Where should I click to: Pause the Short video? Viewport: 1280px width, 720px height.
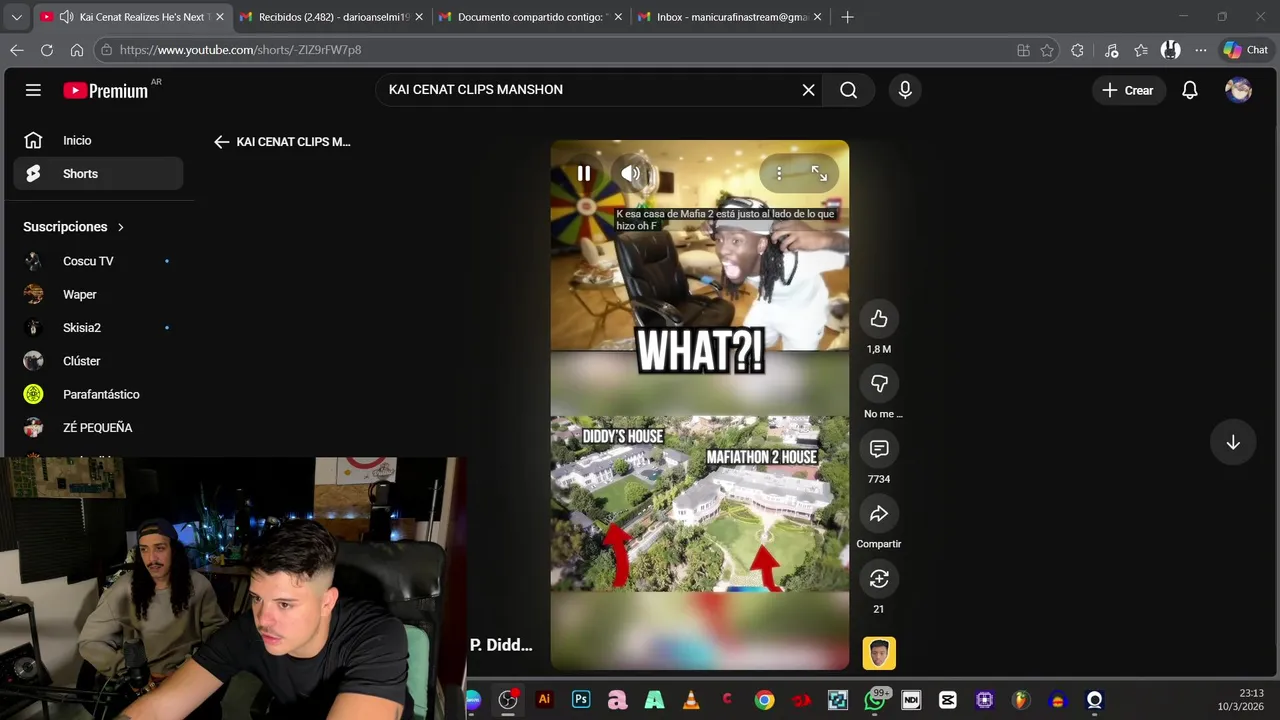[584, 174]
